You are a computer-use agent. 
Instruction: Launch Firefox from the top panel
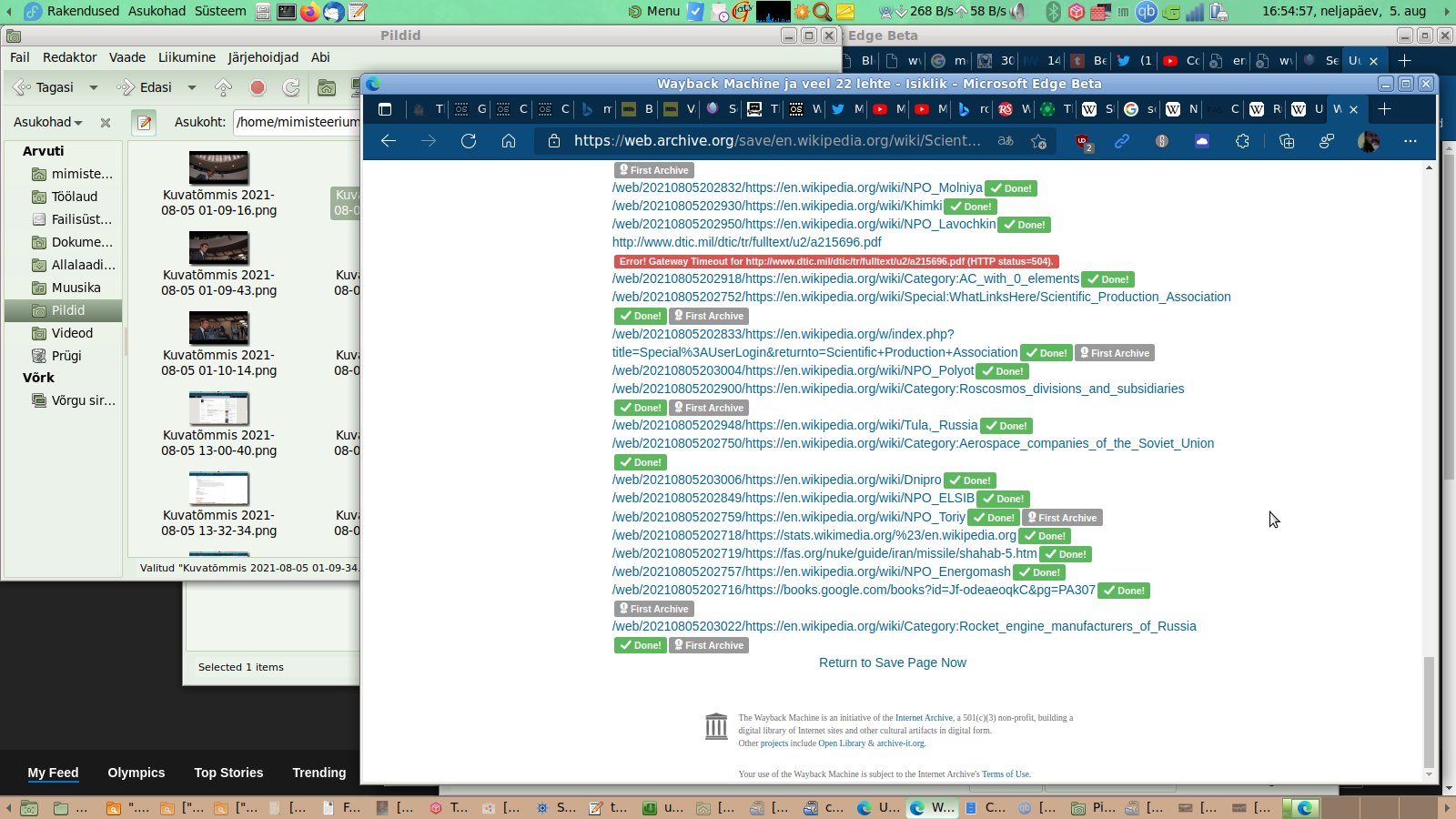[310, 12]
